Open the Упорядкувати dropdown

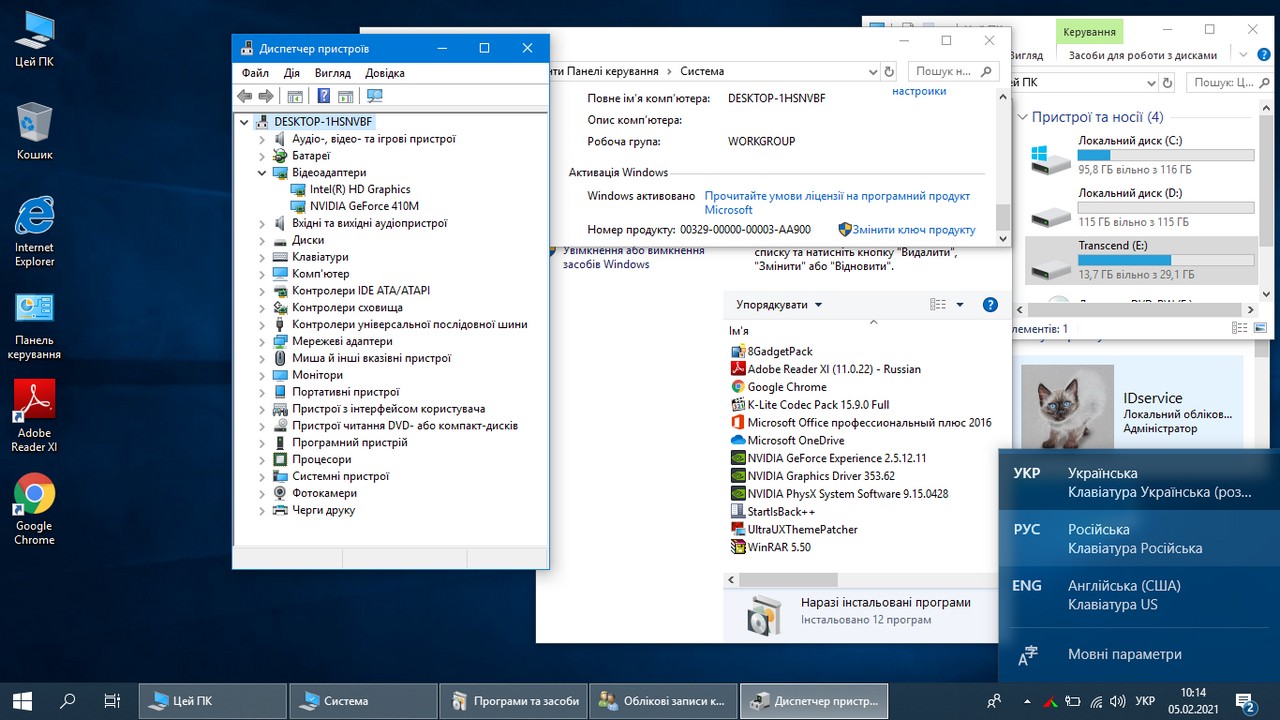pyautogui.click(x=779, y=305)
